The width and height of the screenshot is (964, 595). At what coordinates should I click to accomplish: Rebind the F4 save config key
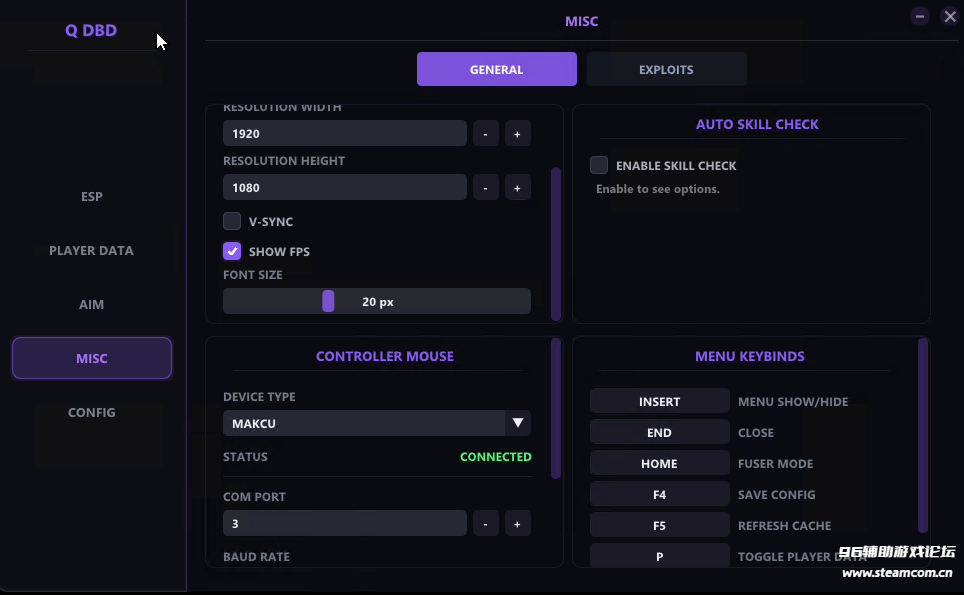coord(660,494)
